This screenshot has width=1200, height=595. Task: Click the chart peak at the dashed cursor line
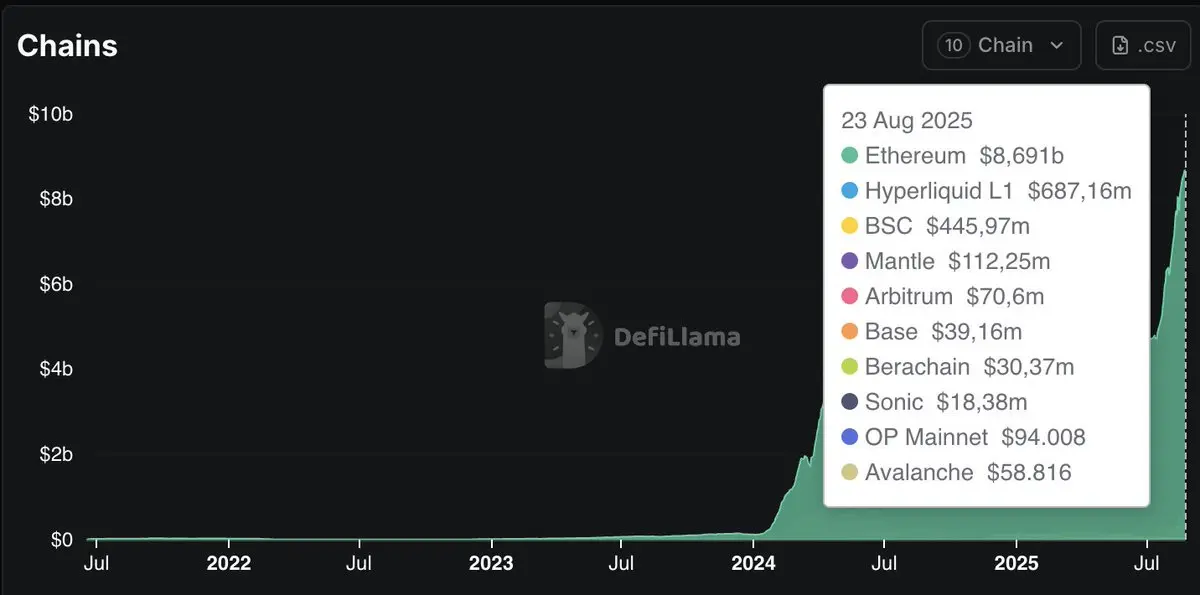[1185, 171]
